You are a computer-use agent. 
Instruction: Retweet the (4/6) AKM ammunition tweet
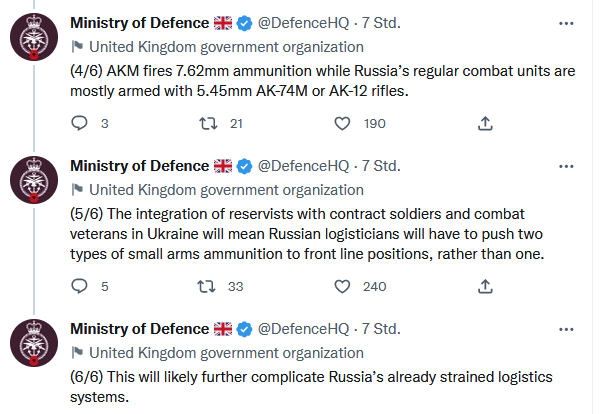[x=208, y=123]
